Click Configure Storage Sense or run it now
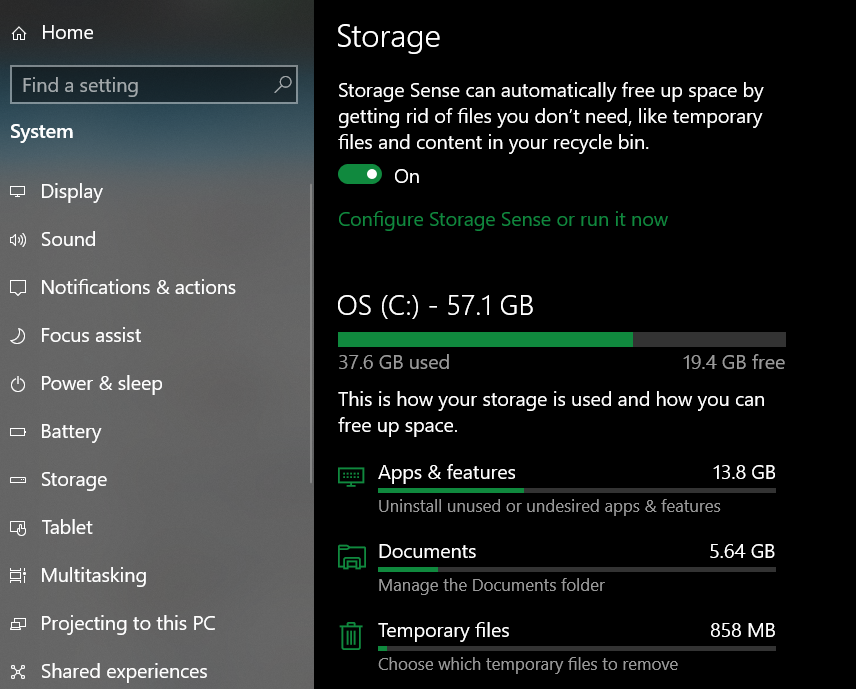Viewport: 856px width, 689px height. [503, 220]
